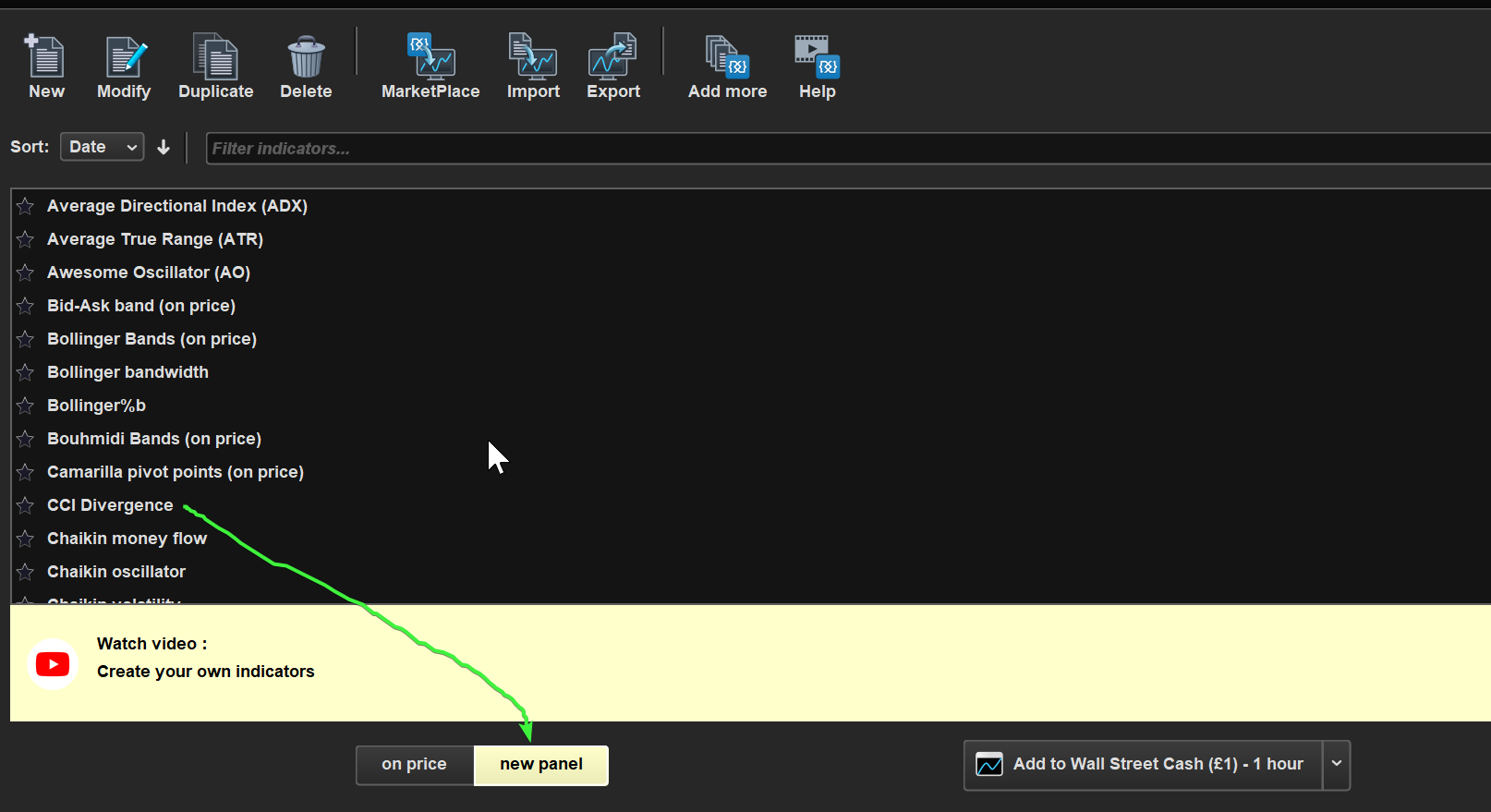Expand the Add to chart dropdown arrow
Screen dimensions: 1491x812
click(x=1336, y=764)
